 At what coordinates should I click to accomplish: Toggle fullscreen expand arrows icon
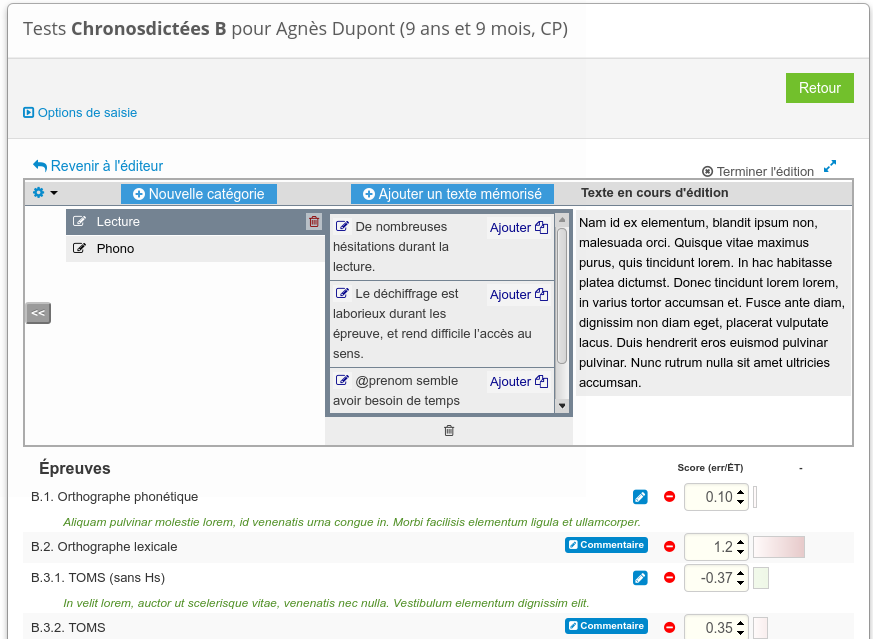tap(830, 166)
